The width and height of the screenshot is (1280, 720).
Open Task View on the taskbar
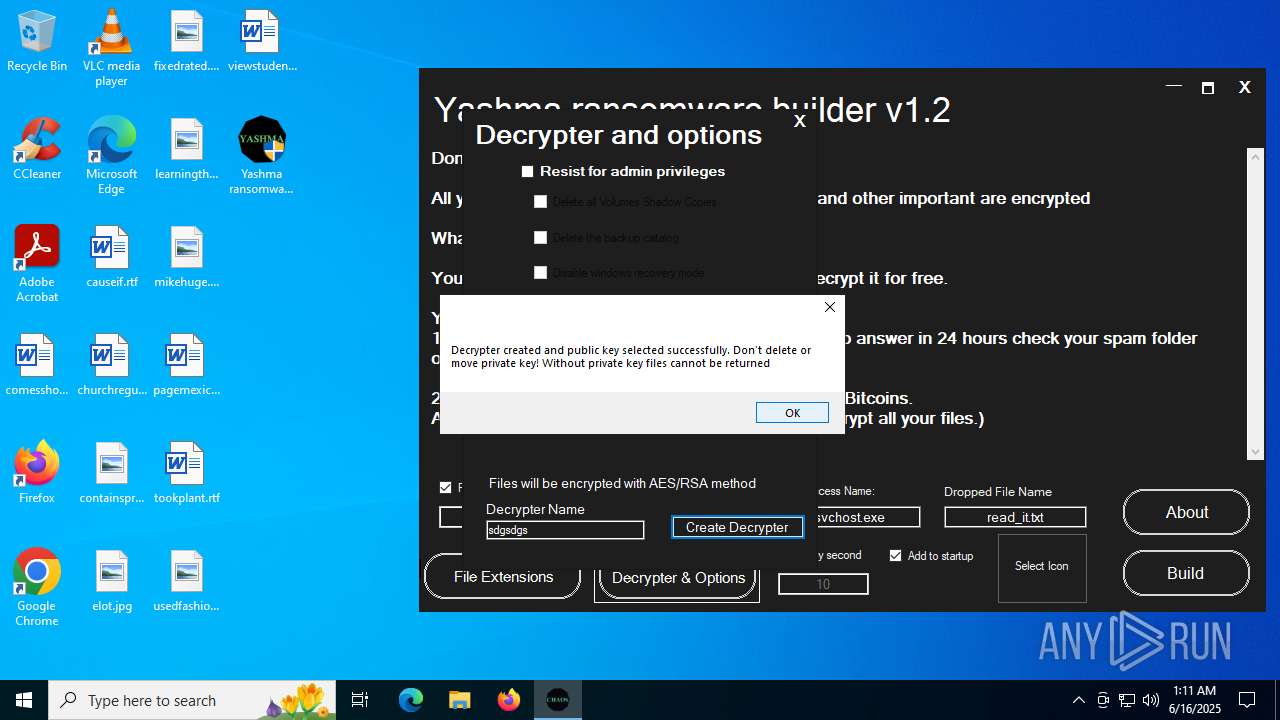[360, 700]
